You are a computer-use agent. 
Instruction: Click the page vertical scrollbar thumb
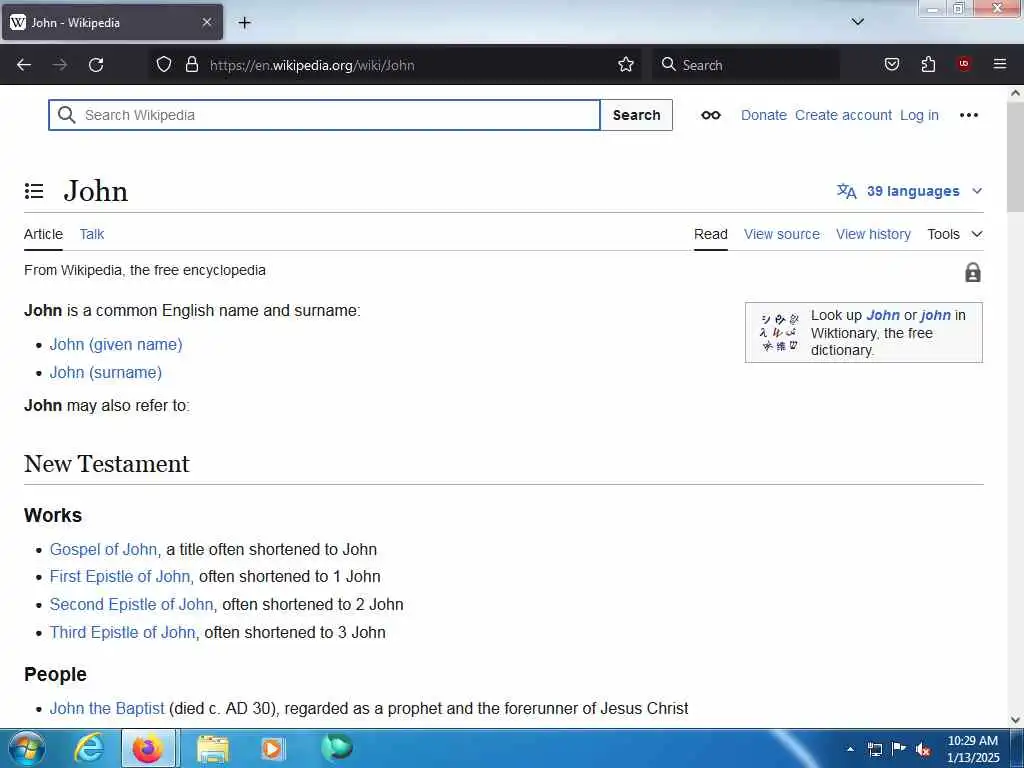[1015, 157]
